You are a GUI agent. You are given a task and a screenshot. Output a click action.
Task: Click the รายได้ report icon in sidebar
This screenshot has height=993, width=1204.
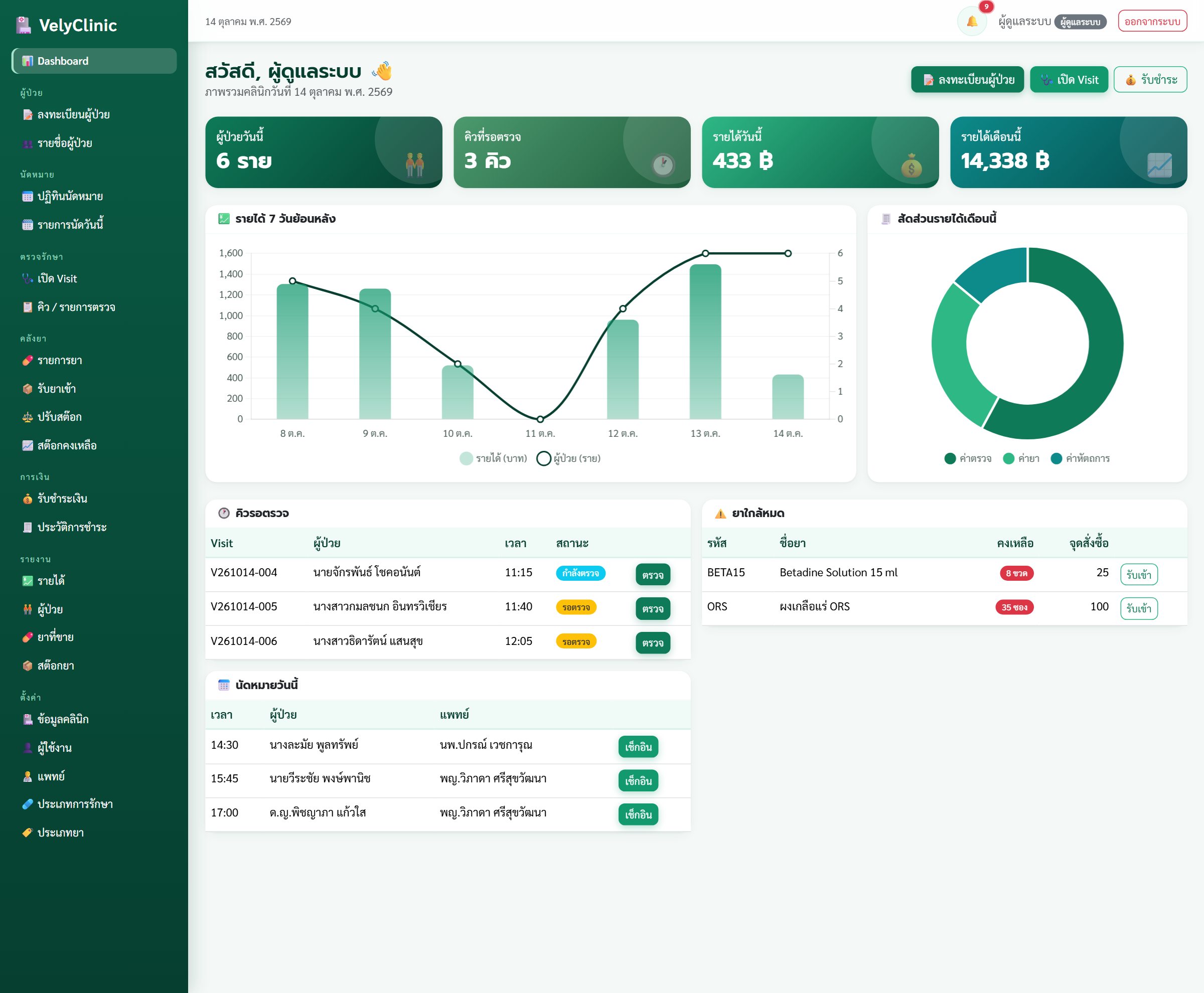pyautogui.click(x=28, y=581)
